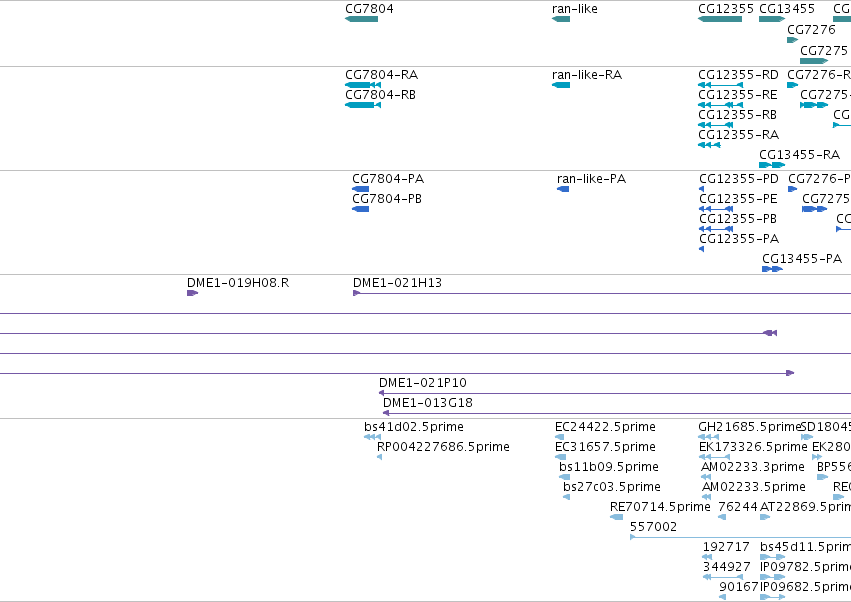
Task: Select EST EC31657.5prime
Action: (605, 447)
